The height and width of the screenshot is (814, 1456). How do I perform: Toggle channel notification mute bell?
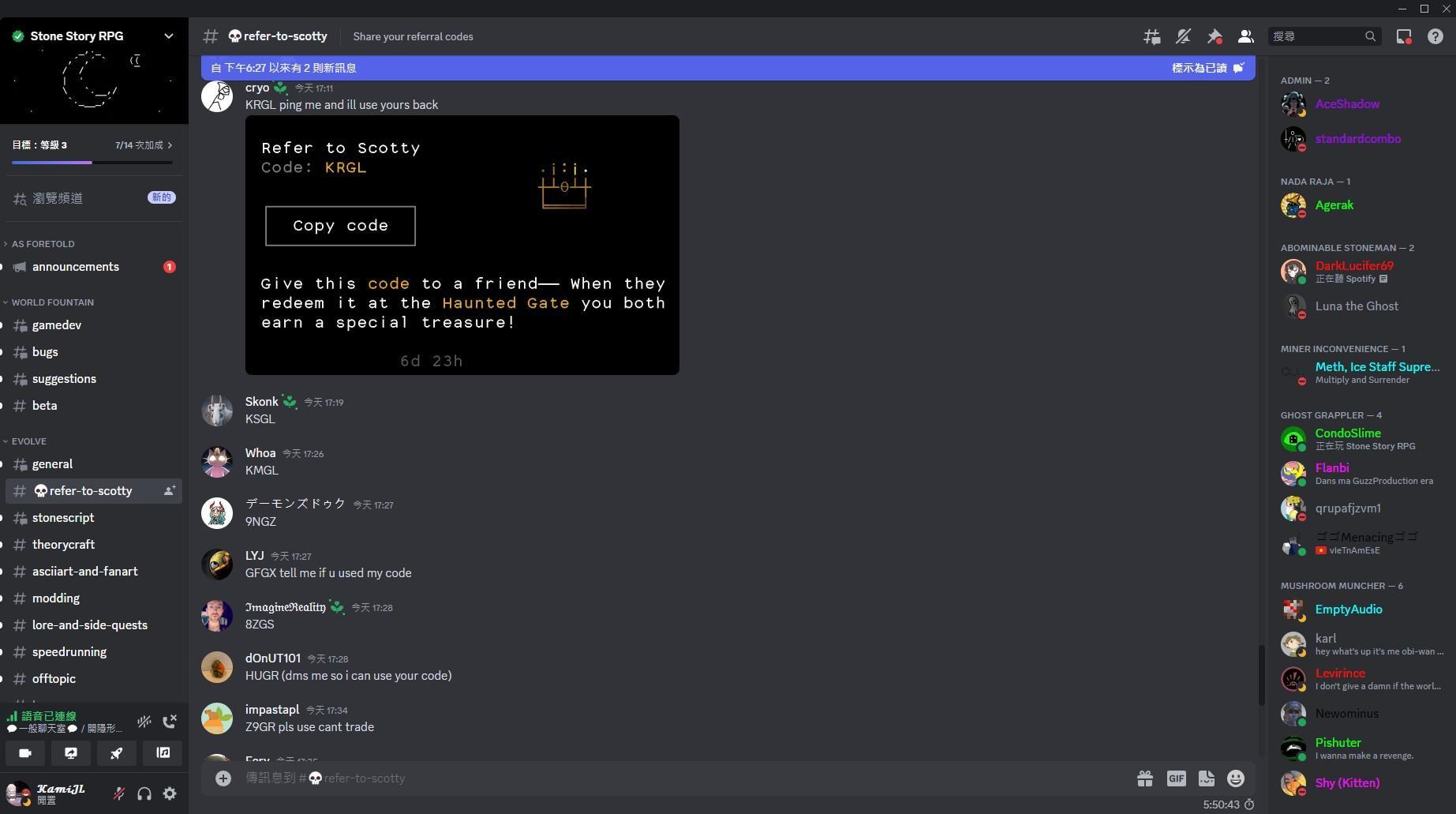1183,36
